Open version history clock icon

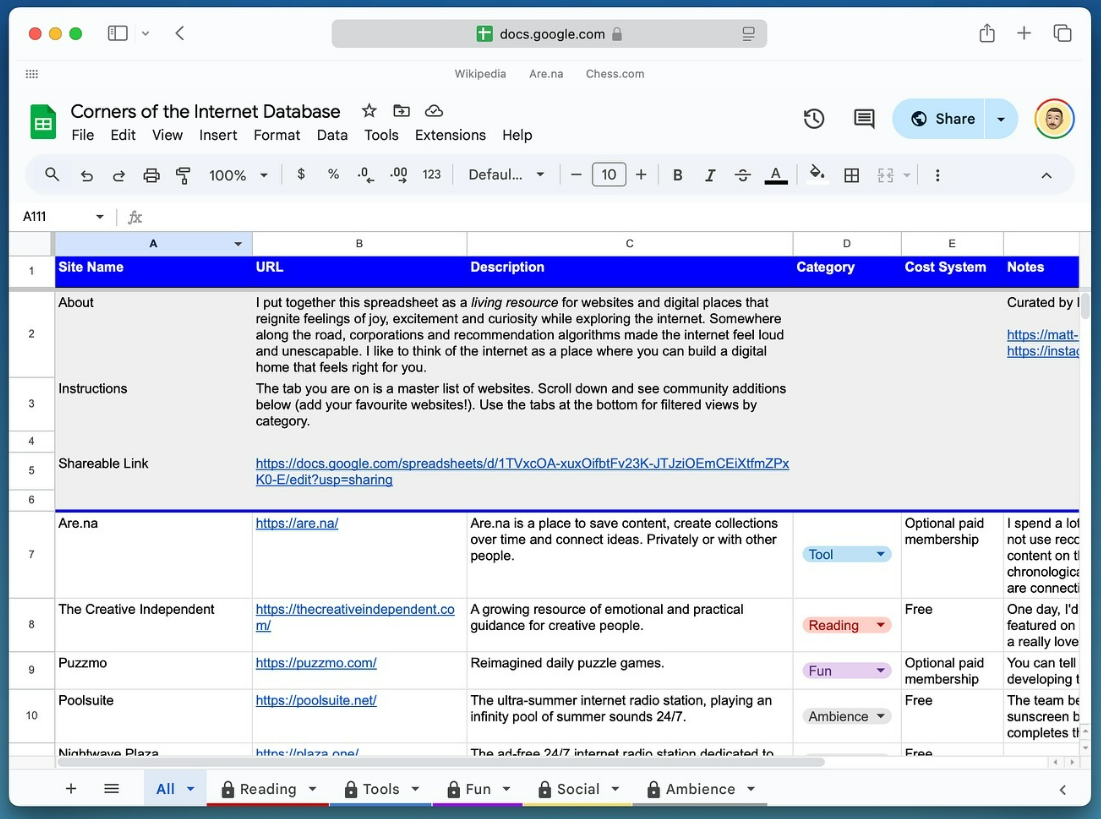click(x=814, y=119)
